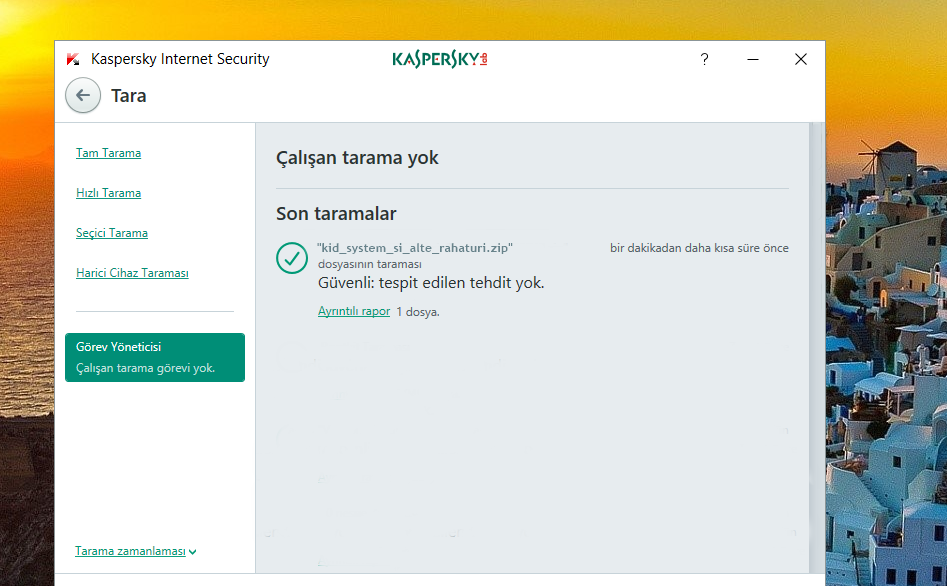Go back using the arrow button

tap(83, 95)
